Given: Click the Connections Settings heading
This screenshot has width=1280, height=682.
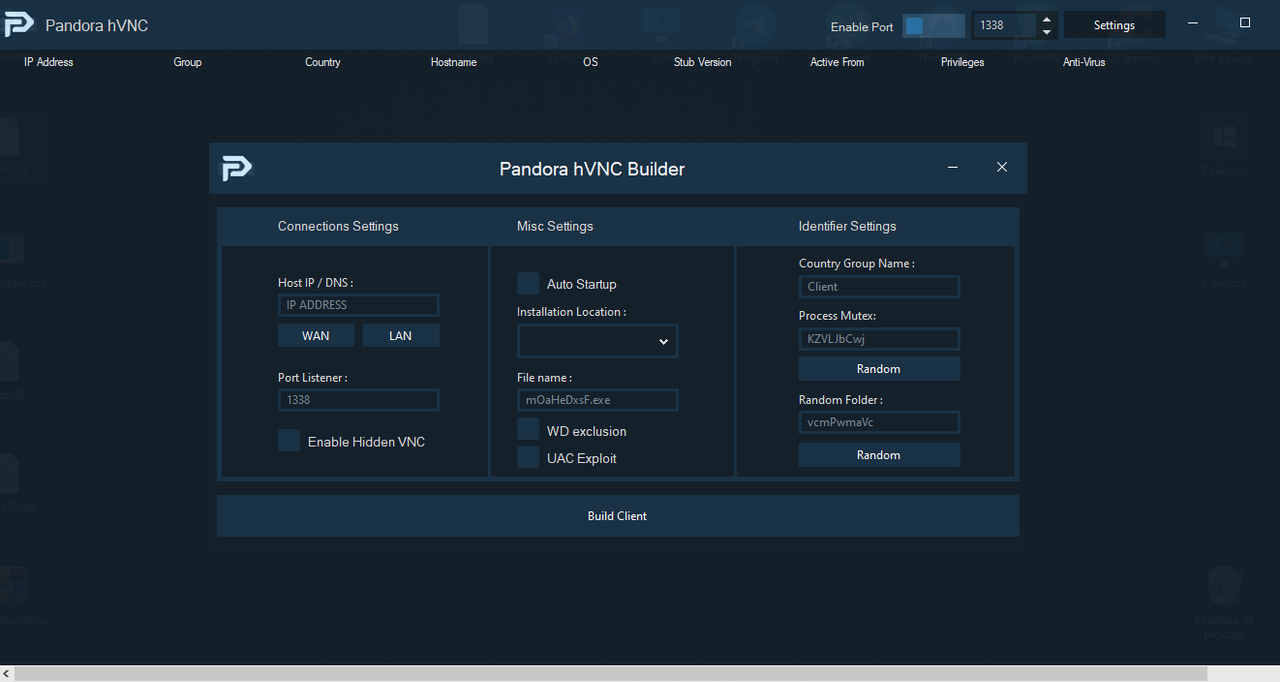Looking at the screenshot, I should point(338,226).
